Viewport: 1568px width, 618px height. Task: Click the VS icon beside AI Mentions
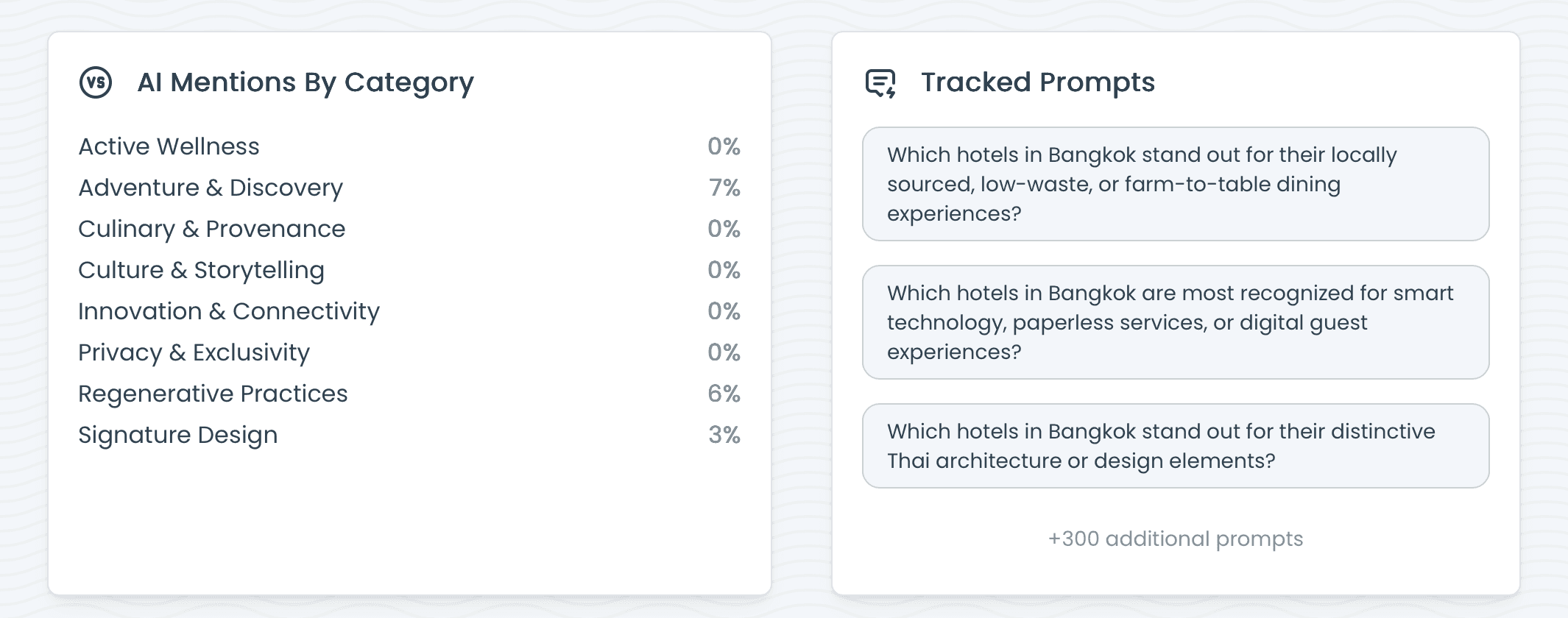coord(96,82)
